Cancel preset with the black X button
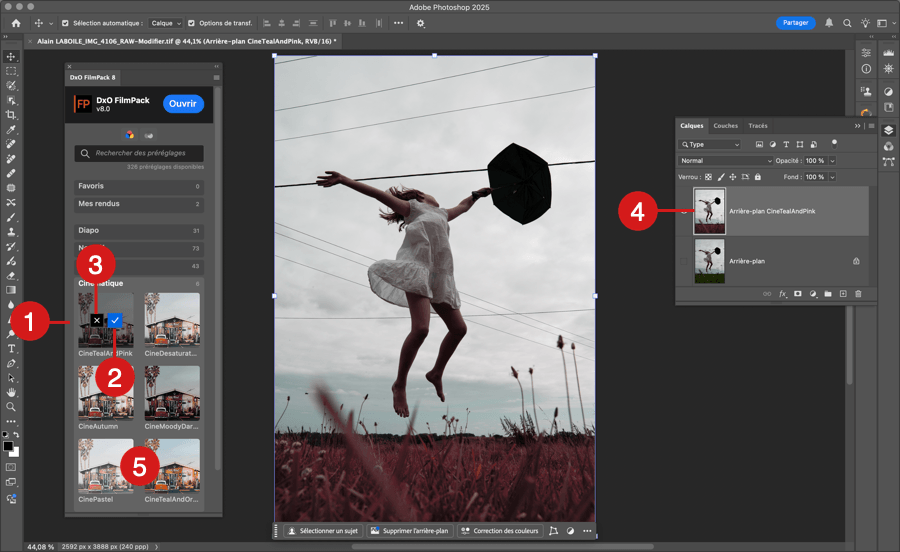The height and width of the screenshot is (552, 900). coord(97,320)
